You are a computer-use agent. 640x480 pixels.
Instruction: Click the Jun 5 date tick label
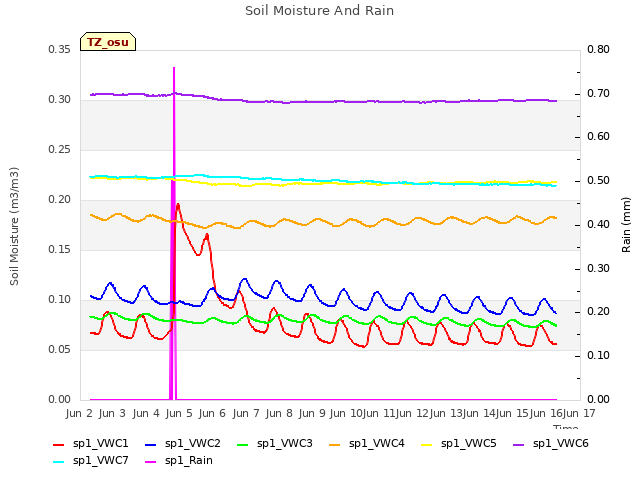point(179,413)
